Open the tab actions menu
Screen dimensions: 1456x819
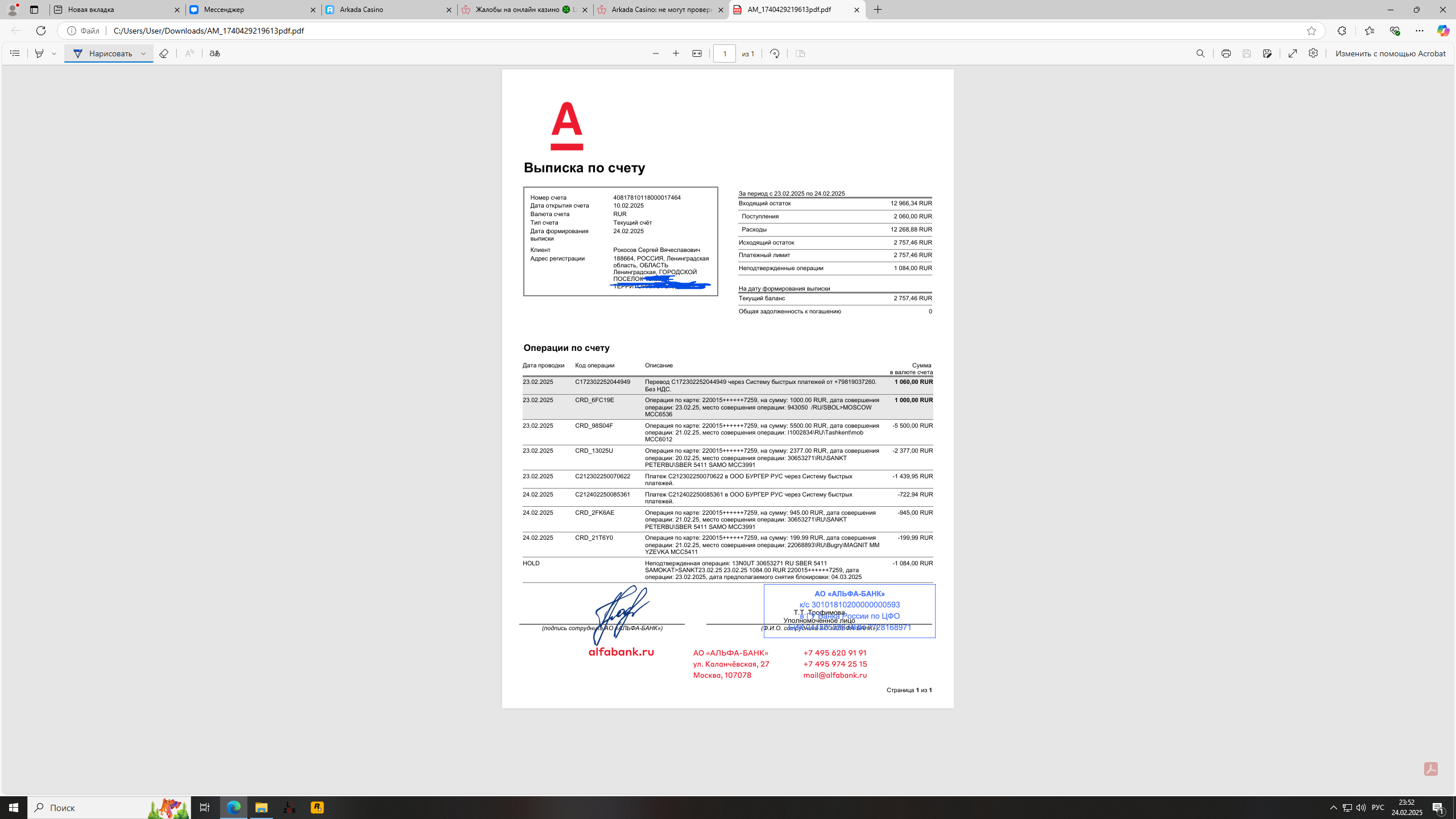click(34, 10)
